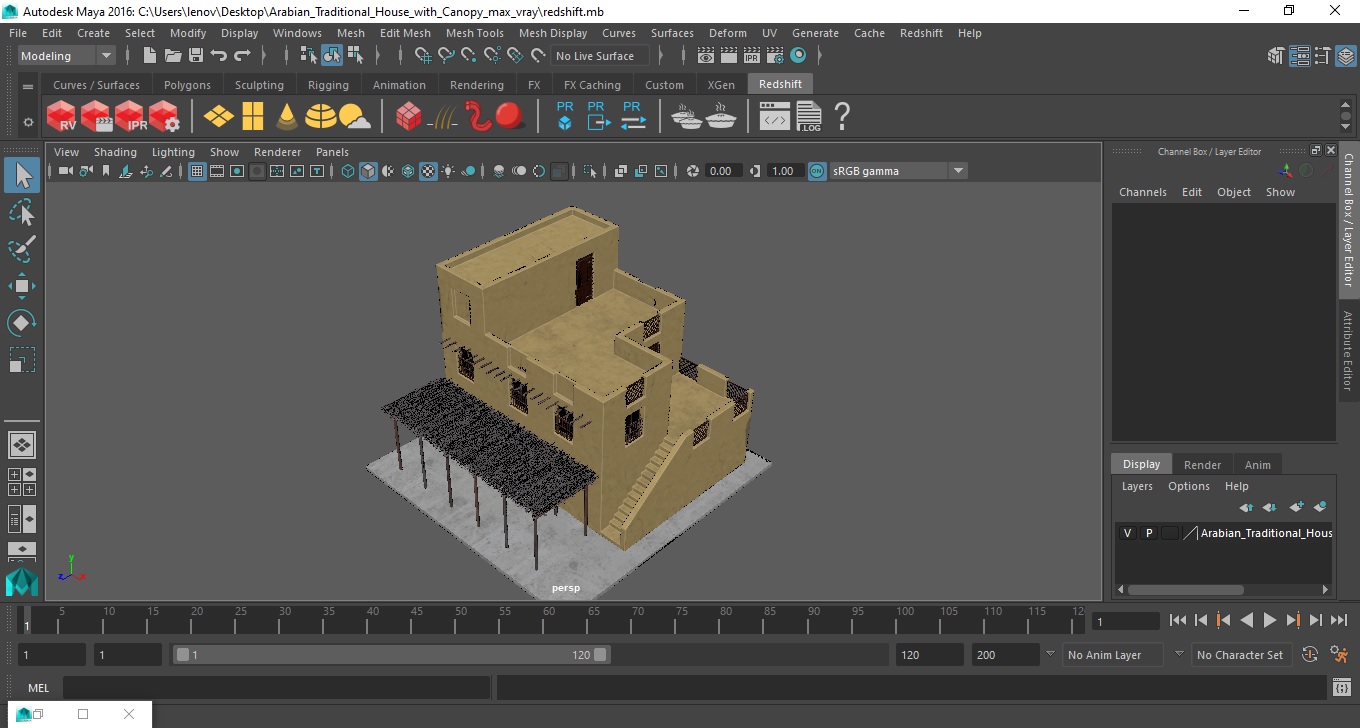
Task: Toggle single perspective view layout
Action: point(22,445)
